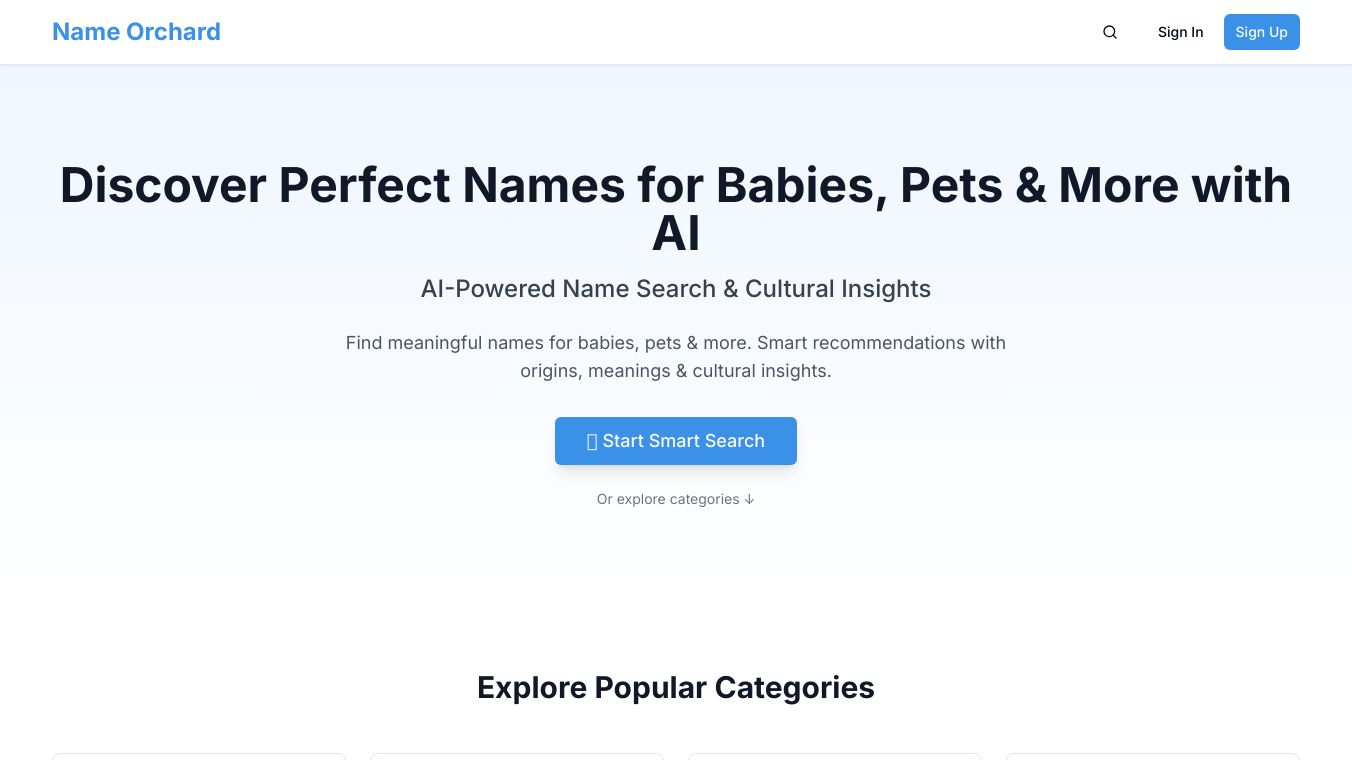Open the Name Orchard home logo
The image size is (1352, 760).
136,32
